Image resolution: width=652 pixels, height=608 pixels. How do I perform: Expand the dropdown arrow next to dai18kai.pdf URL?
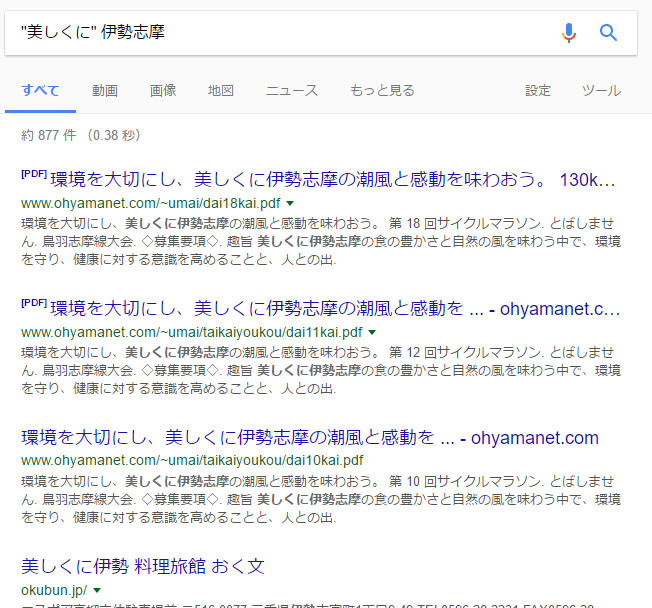click(290, 203)
